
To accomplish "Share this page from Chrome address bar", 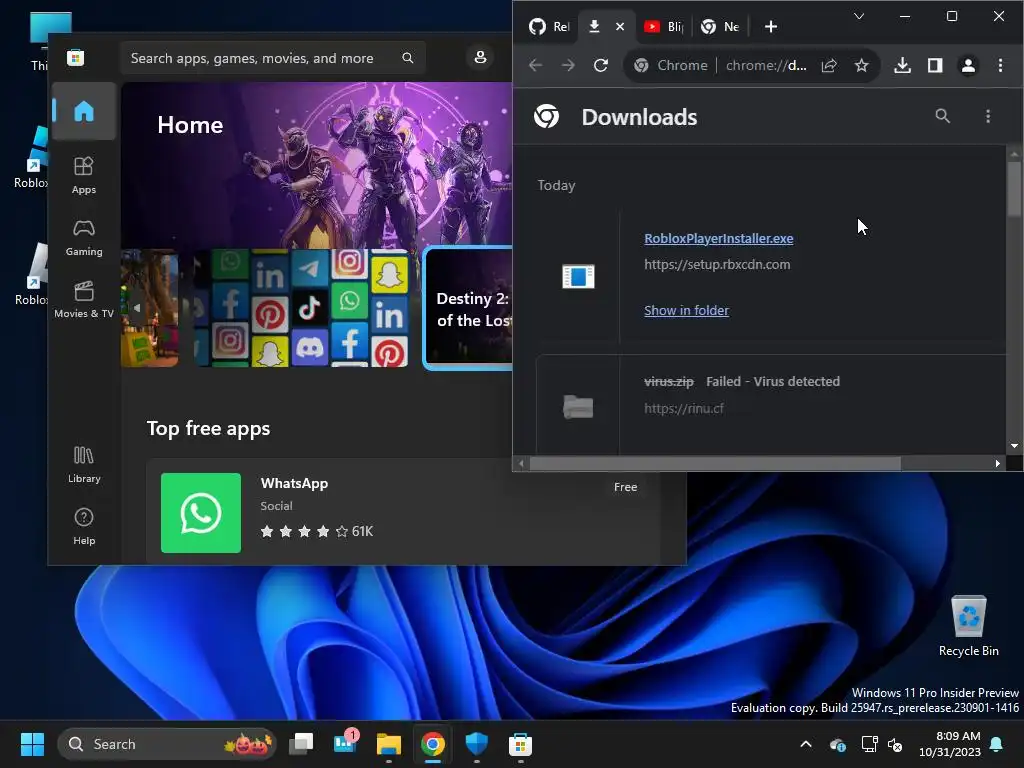I will pyautogui.click(x=829, y=65).
